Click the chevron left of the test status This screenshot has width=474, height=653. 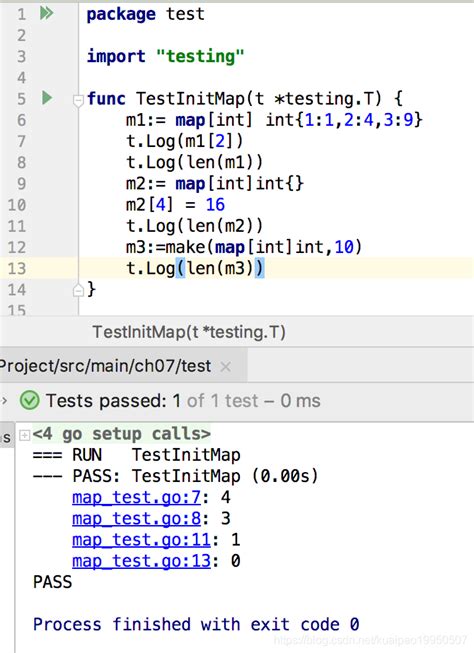(5, 401)
